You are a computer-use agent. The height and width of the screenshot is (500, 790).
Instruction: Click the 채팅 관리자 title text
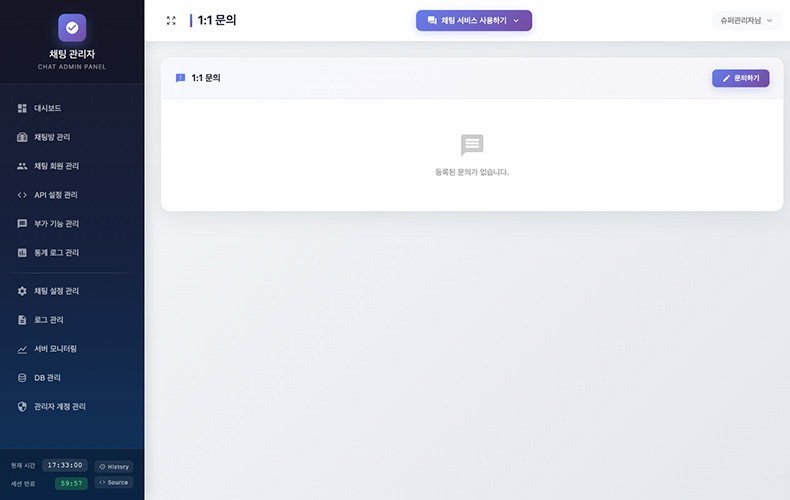pos(72,54)
